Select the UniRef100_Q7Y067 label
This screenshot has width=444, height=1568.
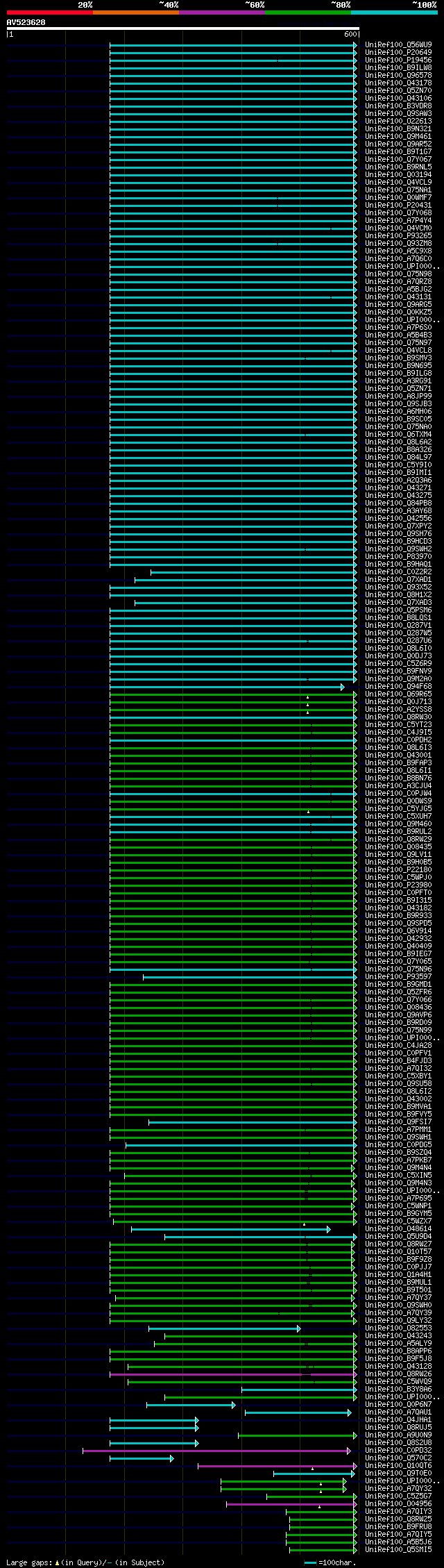(398, 159)
